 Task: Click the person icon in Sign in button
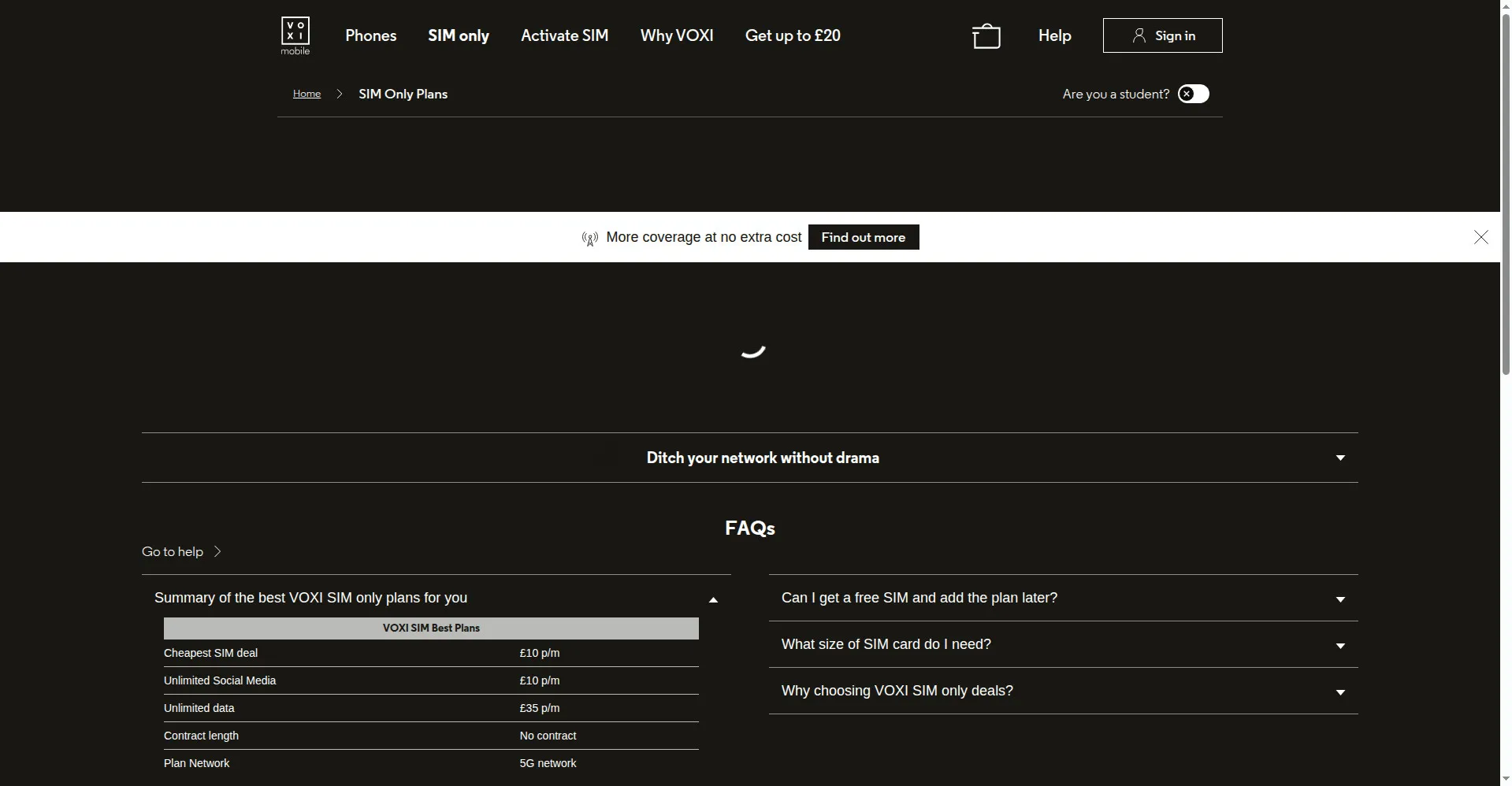click(x=1139, y=35)
